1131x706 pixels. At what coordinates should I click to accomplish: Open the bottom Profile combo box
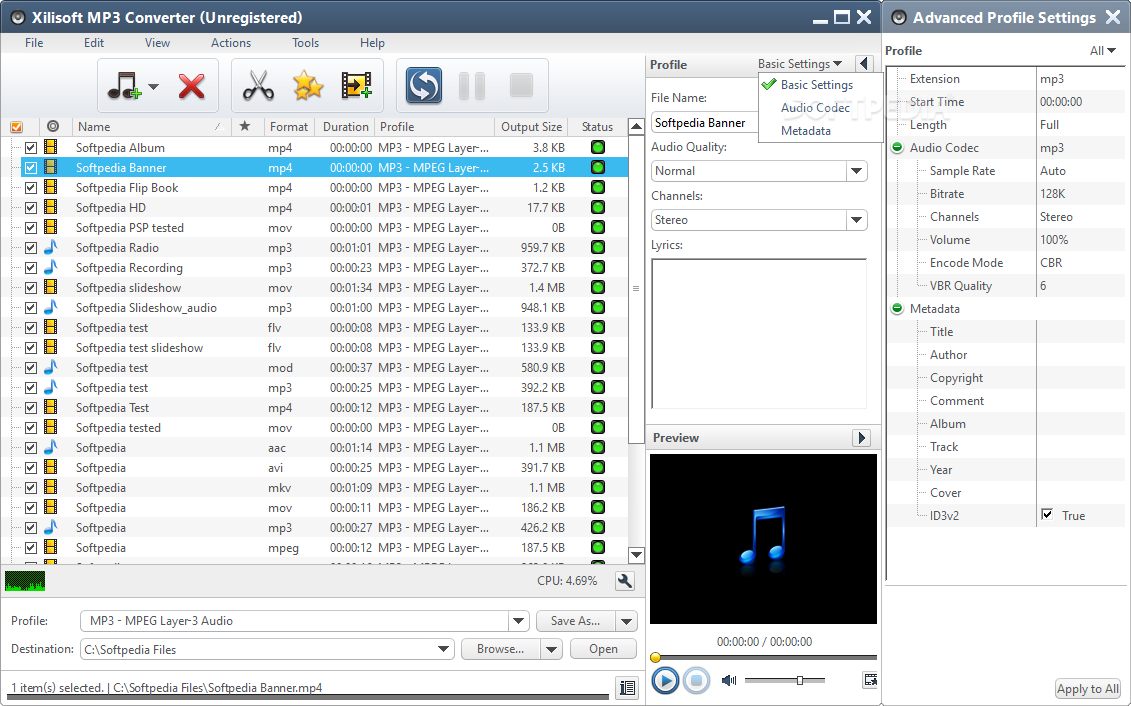pyautogui.click(x=518, y=621)
